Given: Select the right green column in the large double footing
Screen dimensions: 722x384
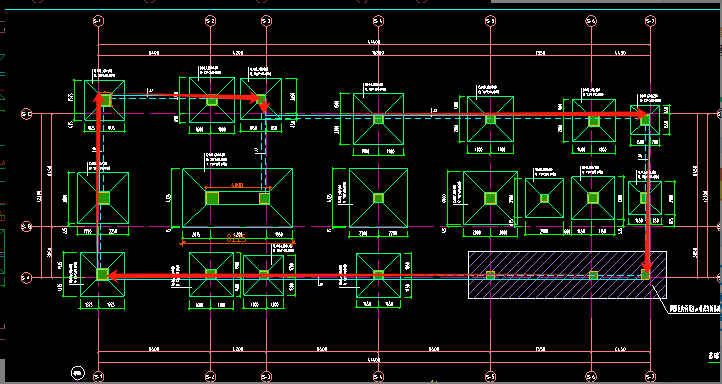Looking at the screenshot, I should click(x=264, y=198).
